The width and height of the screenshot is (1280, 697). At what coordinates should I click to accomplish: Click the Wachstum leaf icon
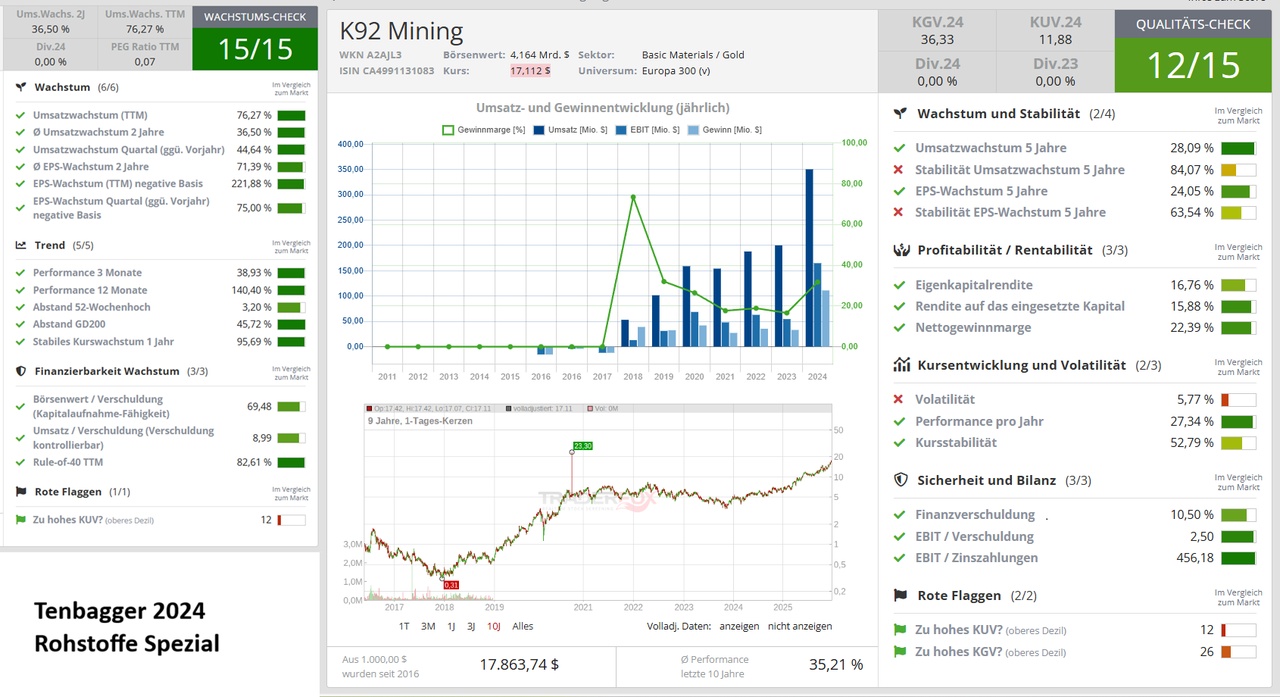[x=21, y=88]
